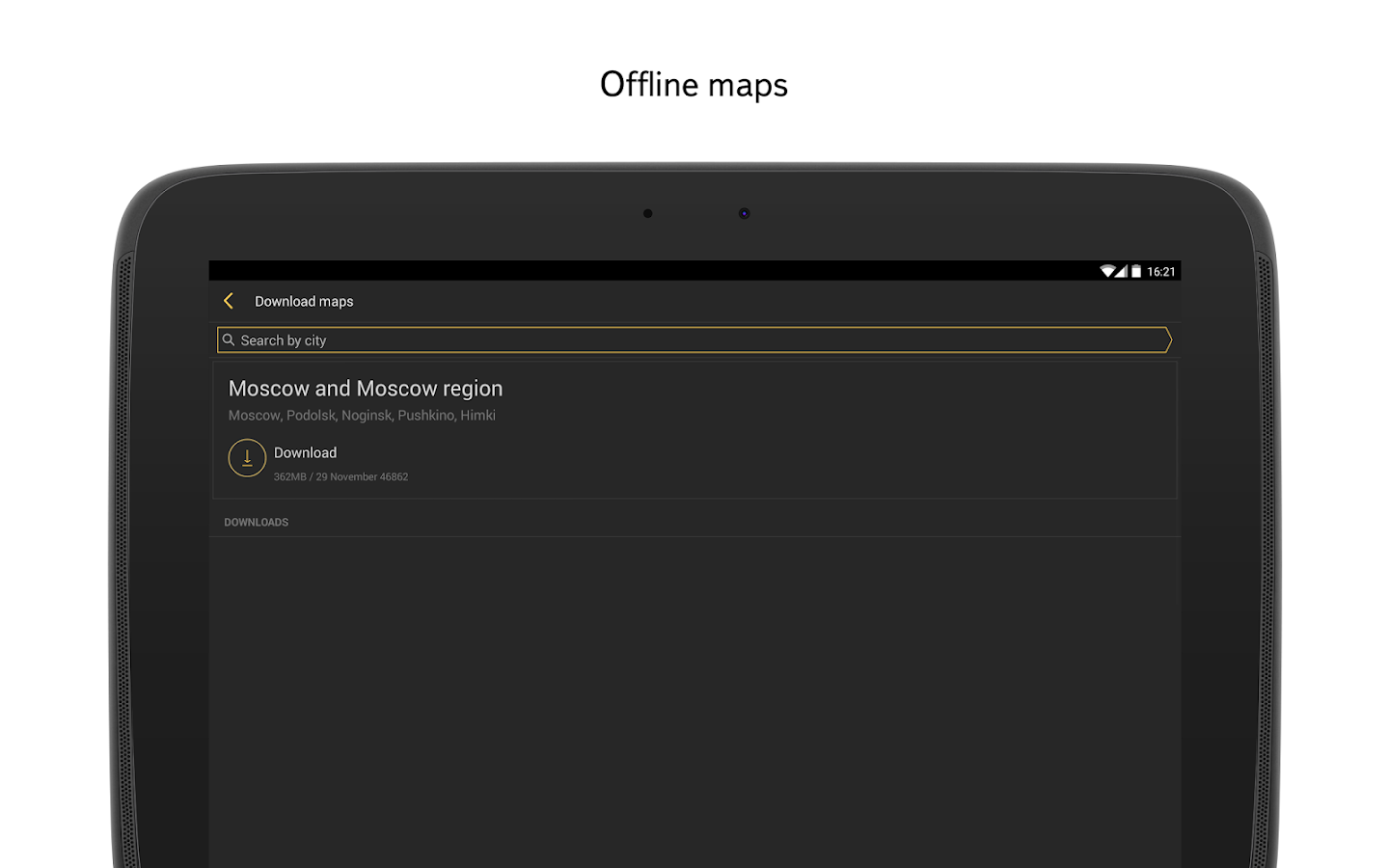The width and height of the screenshot is (1389, 868).
Task: Tap the city list under Moscow region
Action: pos(362,415)
